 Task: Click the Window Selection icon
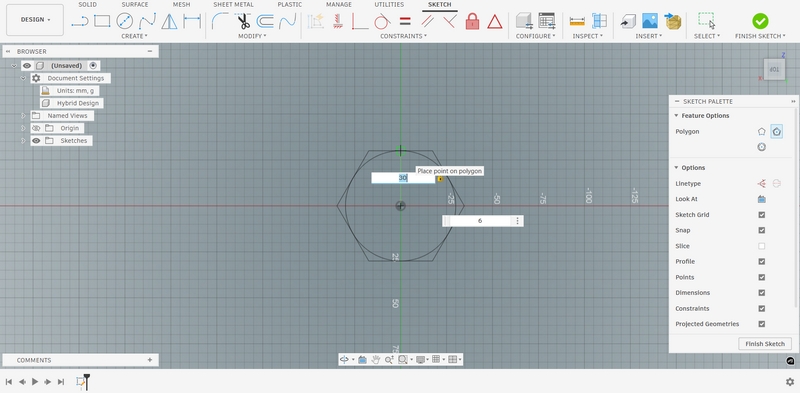[x=707, y=21]
